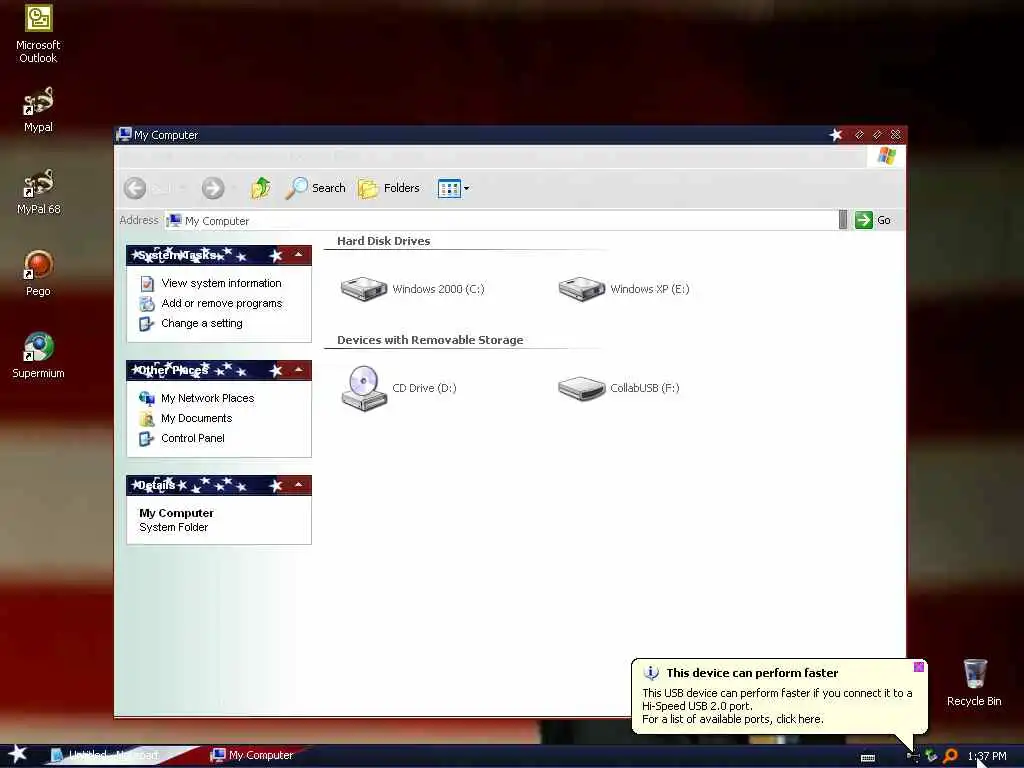The height and width of the screenshot is (768, 1024).
Task: Open the Mypal desktop shortcut
Action: click(x=38, y=110)
